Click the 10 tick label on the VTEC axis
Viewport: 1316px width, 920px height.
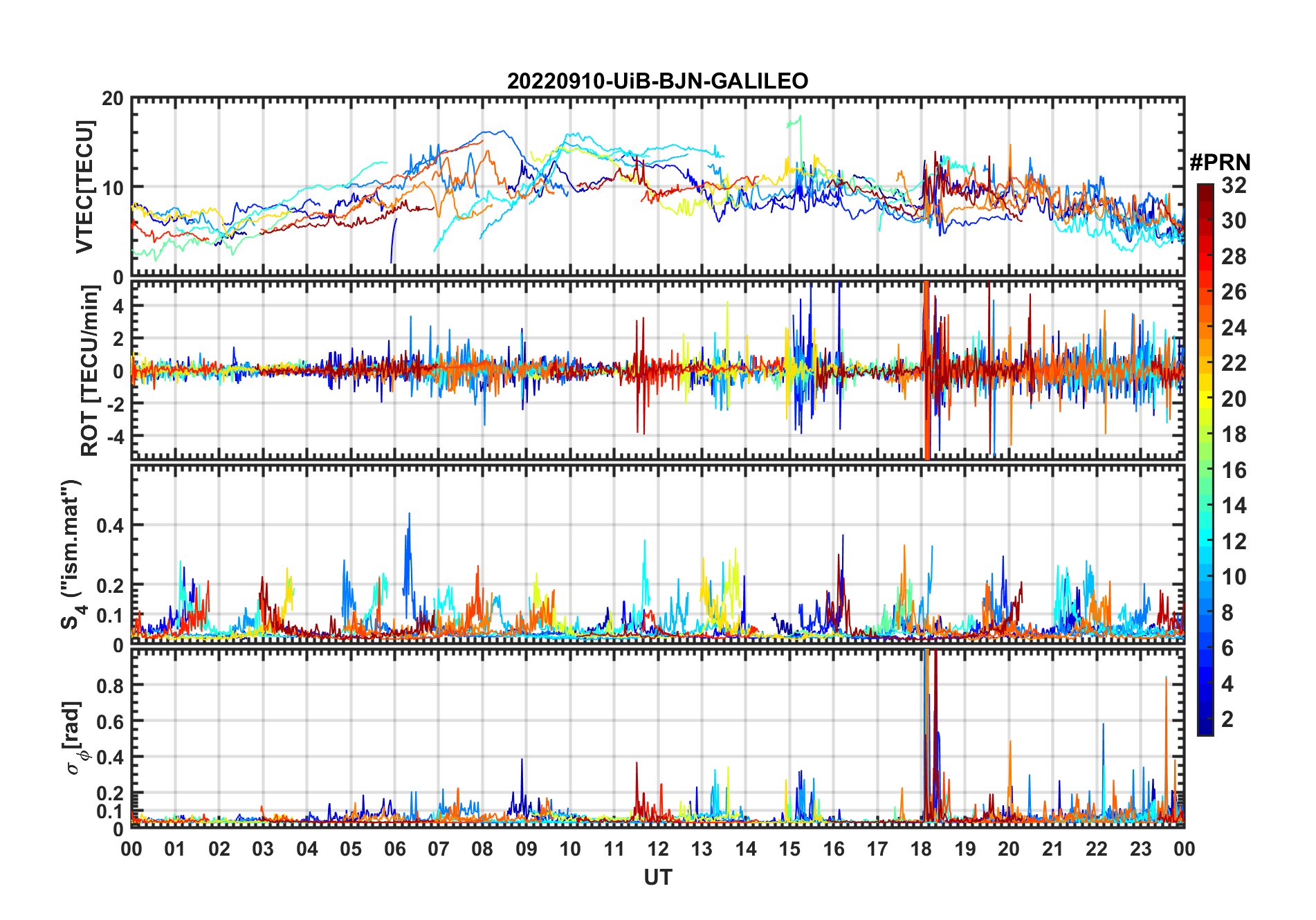tap(113, 187)
